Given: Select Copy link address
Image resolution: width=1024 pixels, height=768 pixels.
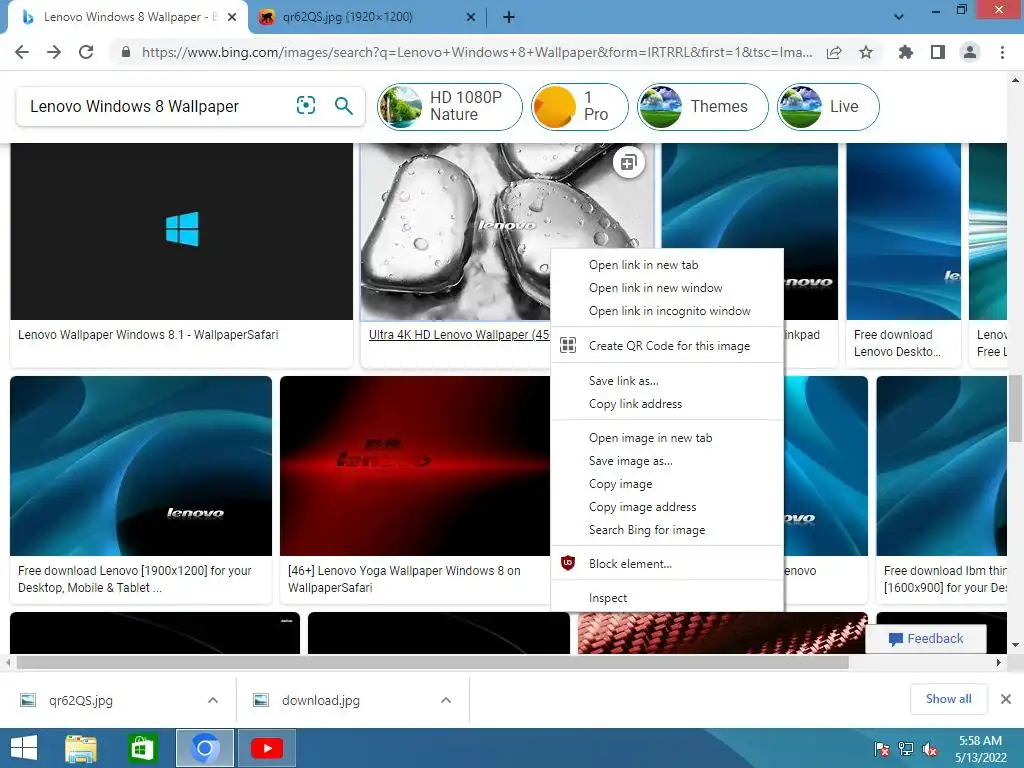Looking at the screenshot, I should point(667,404).
